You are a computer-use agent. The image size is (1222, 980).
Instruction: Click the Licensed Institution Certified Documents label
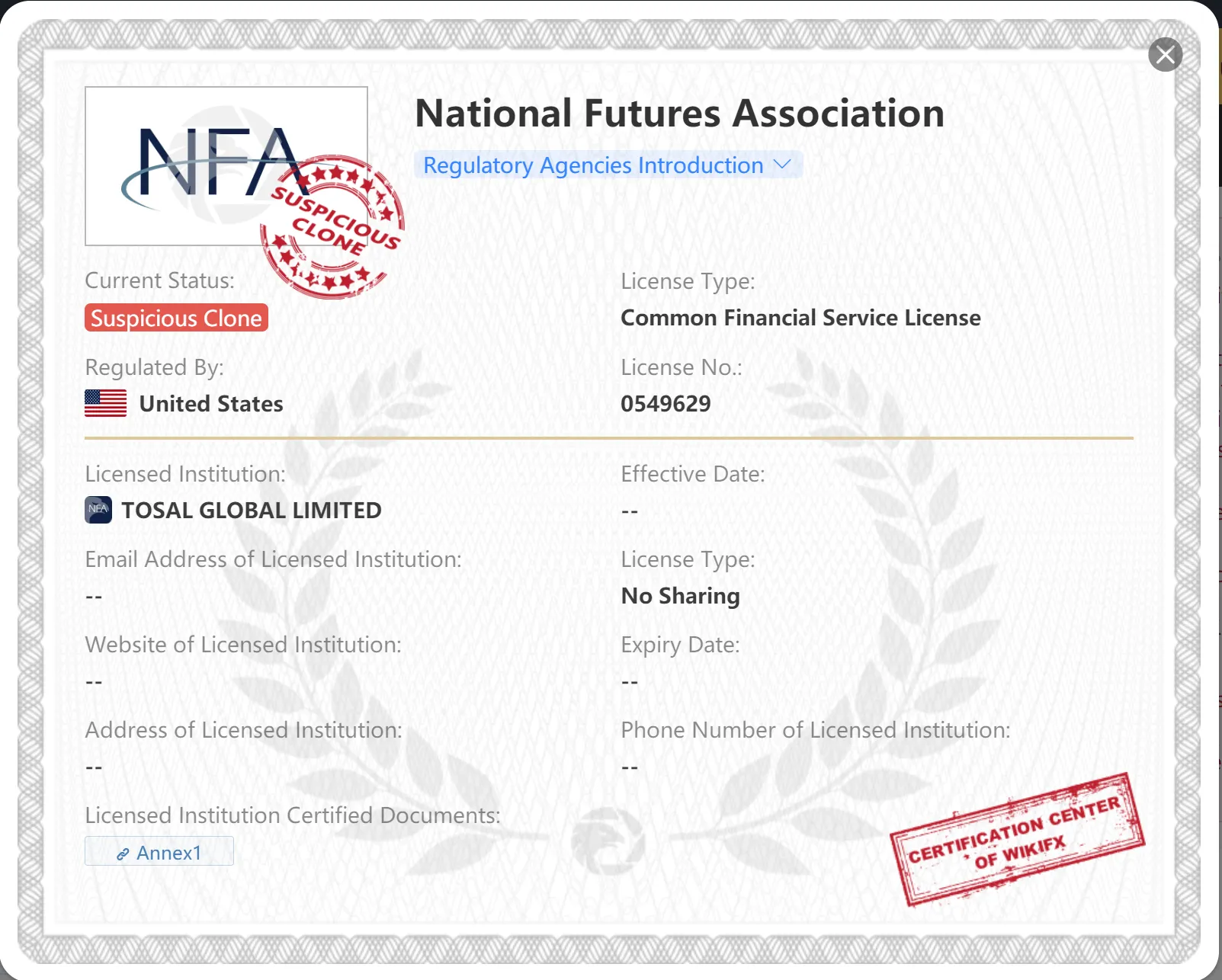[293, 815]
